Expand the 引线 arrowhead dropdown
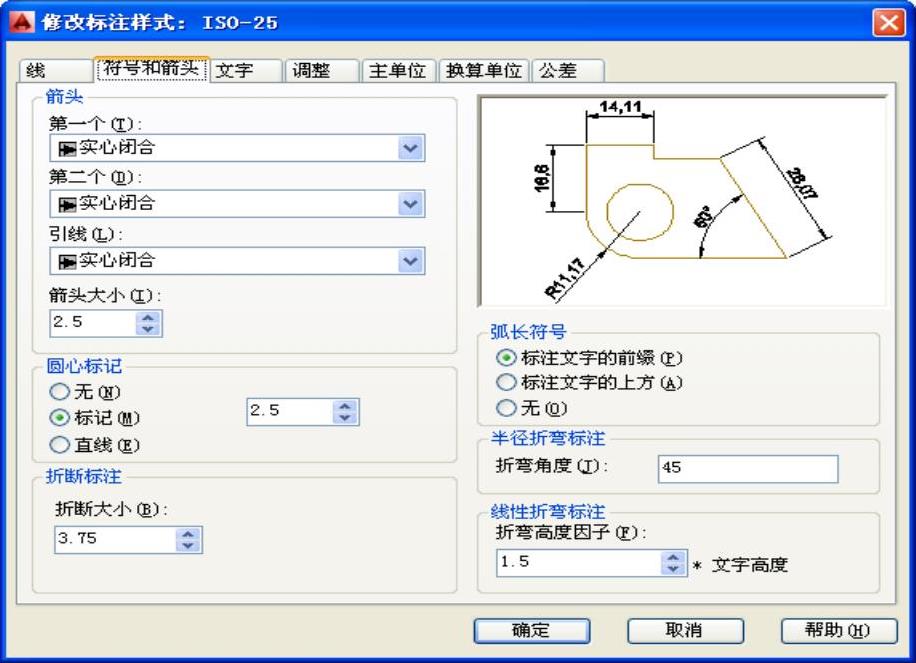 point(411,261)
